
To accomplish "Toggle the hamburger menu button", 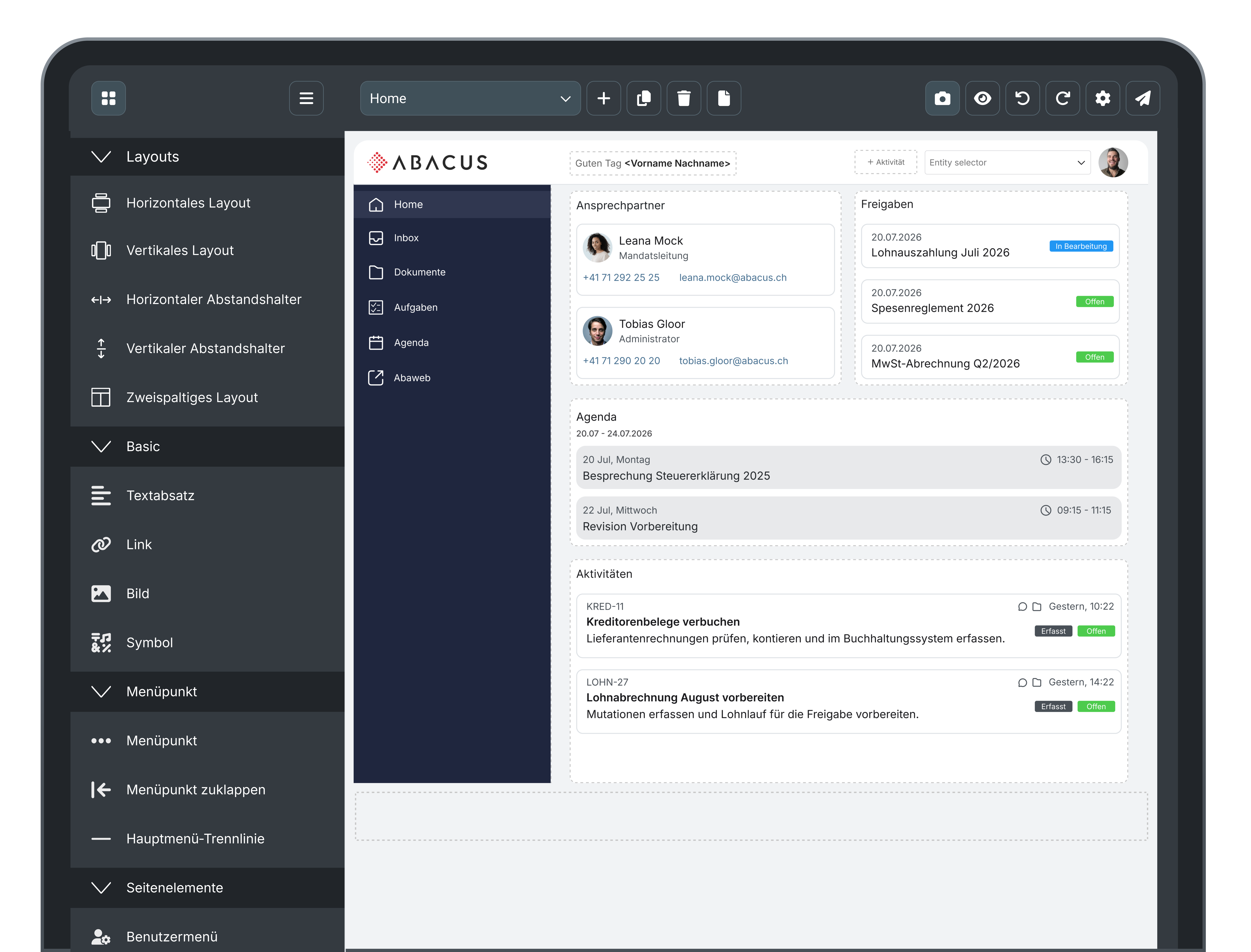I will 306,98.
